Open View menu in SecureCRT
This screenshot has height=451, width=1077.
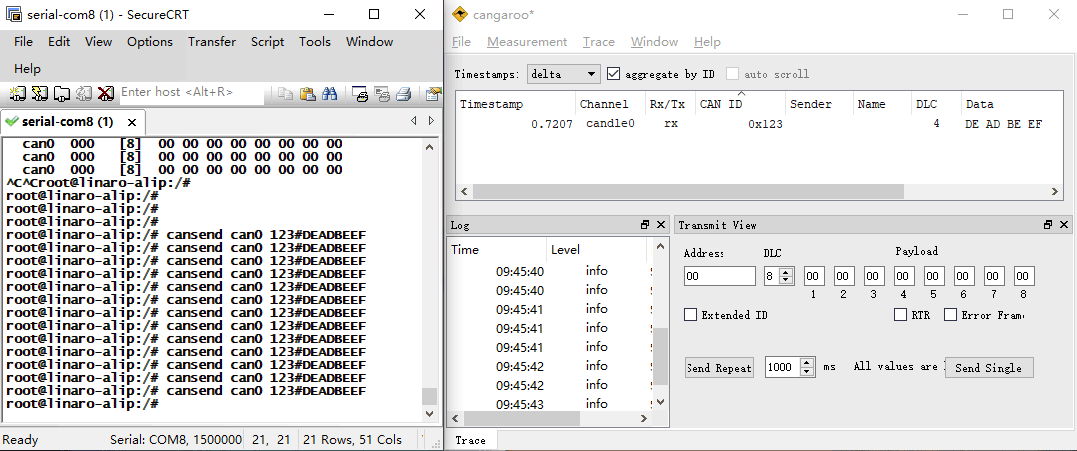[x=98, y=42]
